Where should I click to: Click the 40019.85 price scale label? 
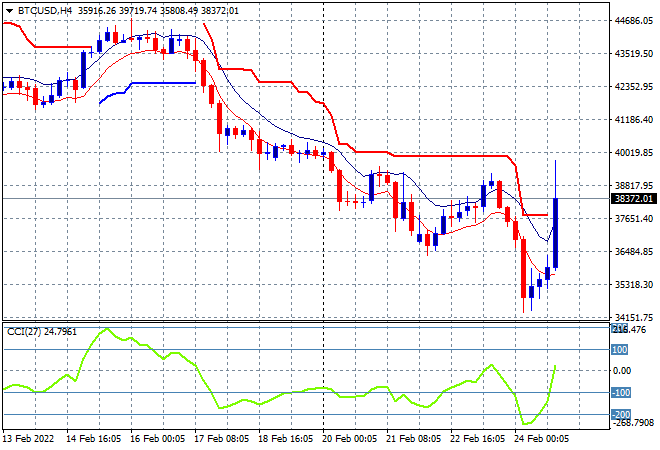coord(634,152)
